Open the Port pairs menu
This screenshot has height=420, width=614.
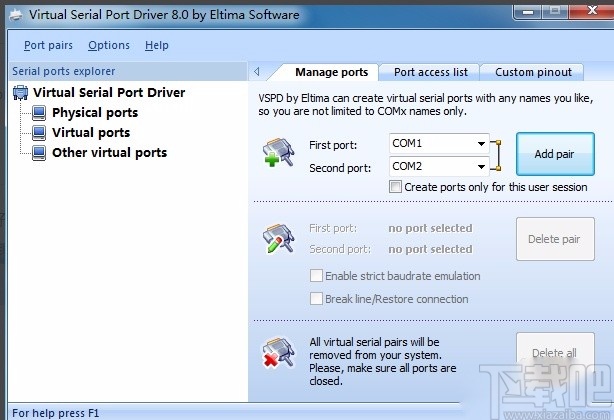click(48, 45)
